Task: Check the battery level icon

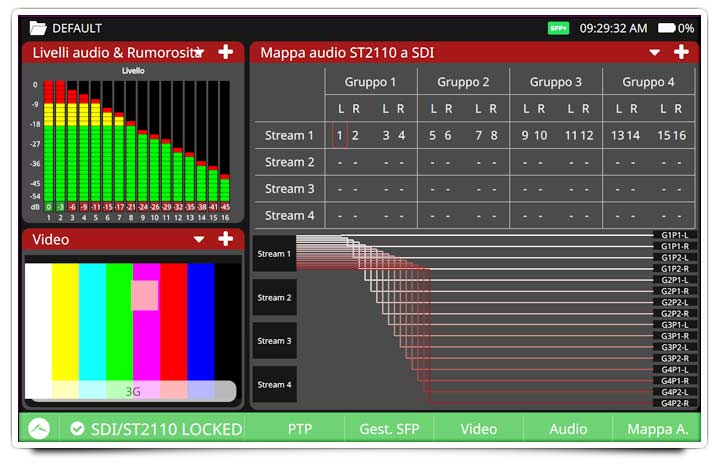Action: click(666, 28)
